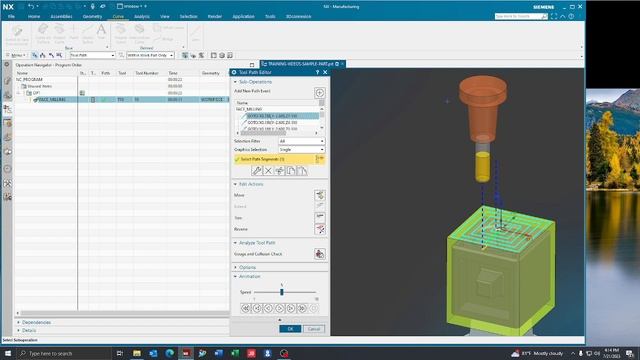
Task: Collapse the Analyze Tool Path section
Action: tap(235, 243)
